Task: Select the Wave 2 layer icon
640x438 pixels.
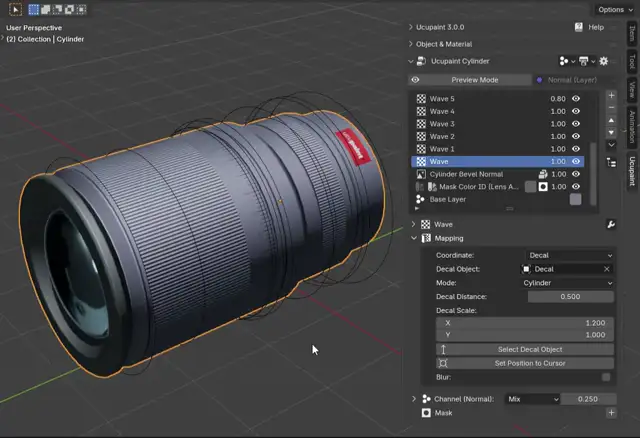Action: tap(421, 136)
